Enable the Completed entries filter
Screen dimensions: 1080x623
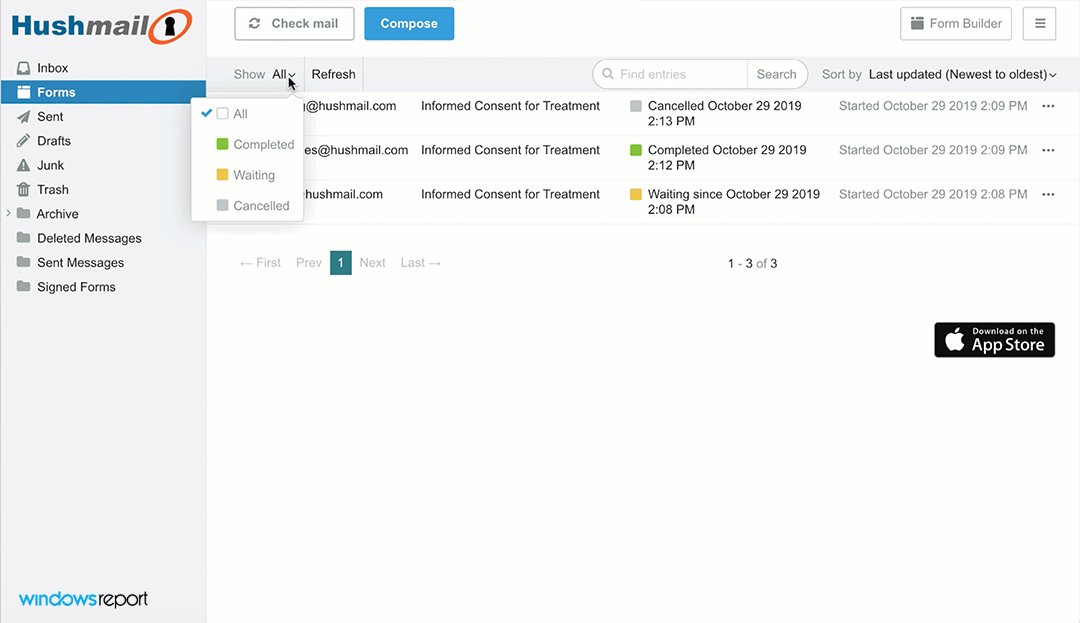coord(220,144)
